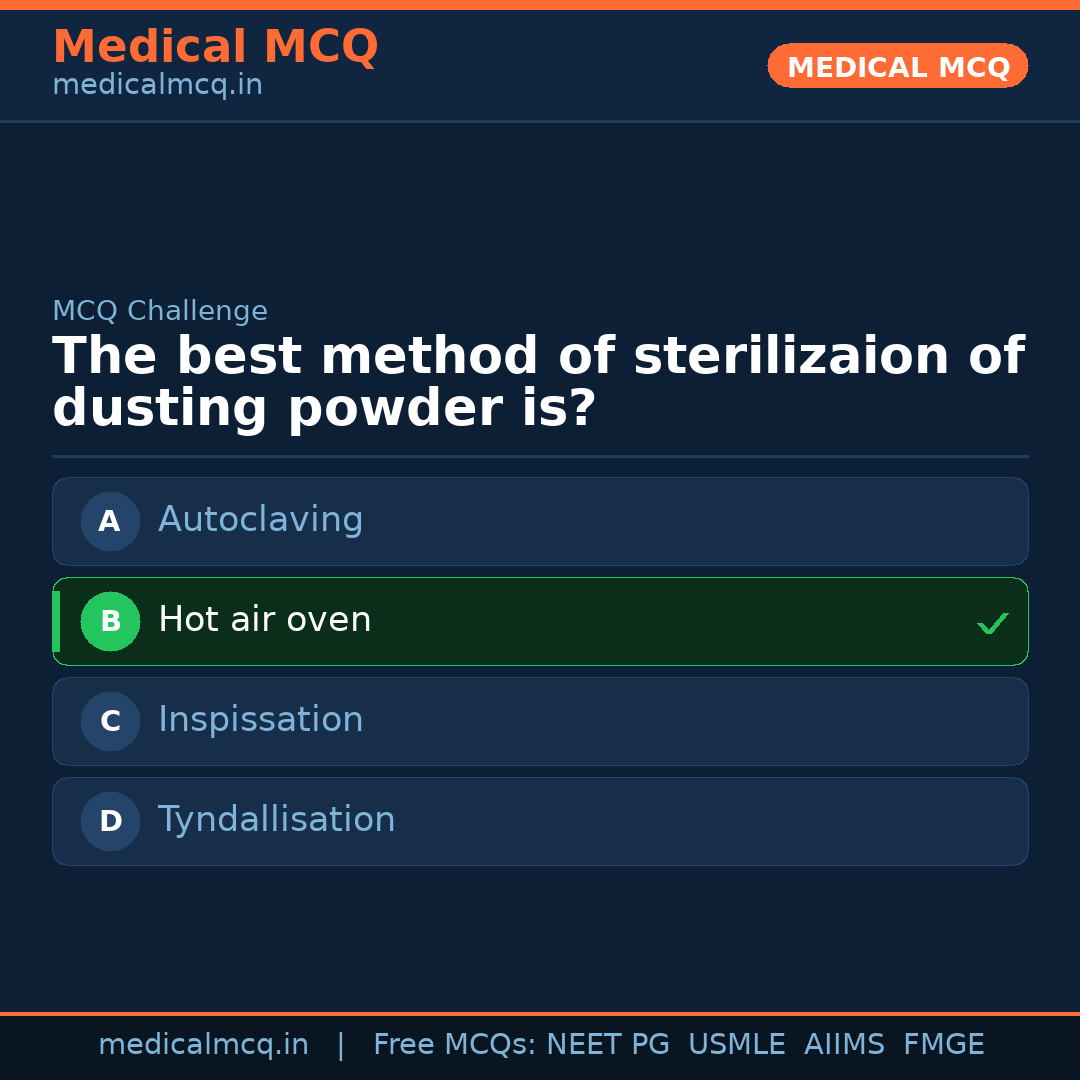Click the letter A circle badge
Screen dimensions: 1080x1080
(x=110, y=521)
